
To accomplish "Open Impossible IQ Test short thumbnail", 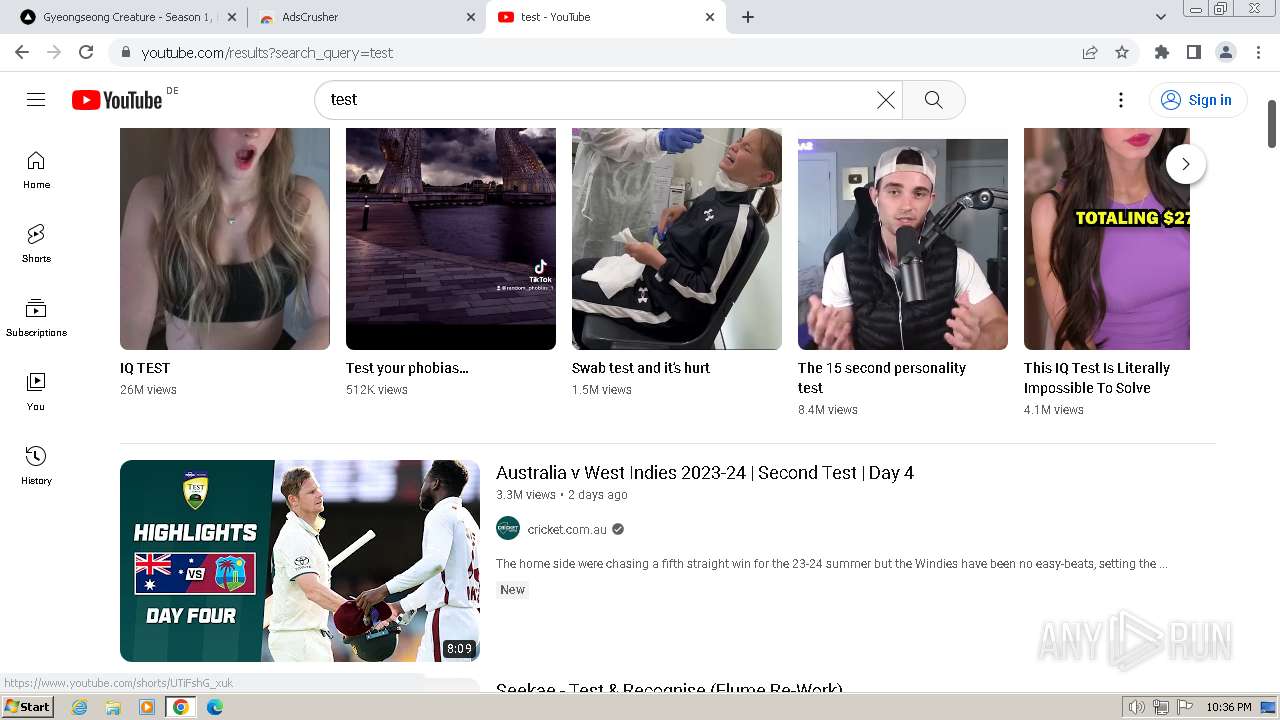I will (1107, 239).
